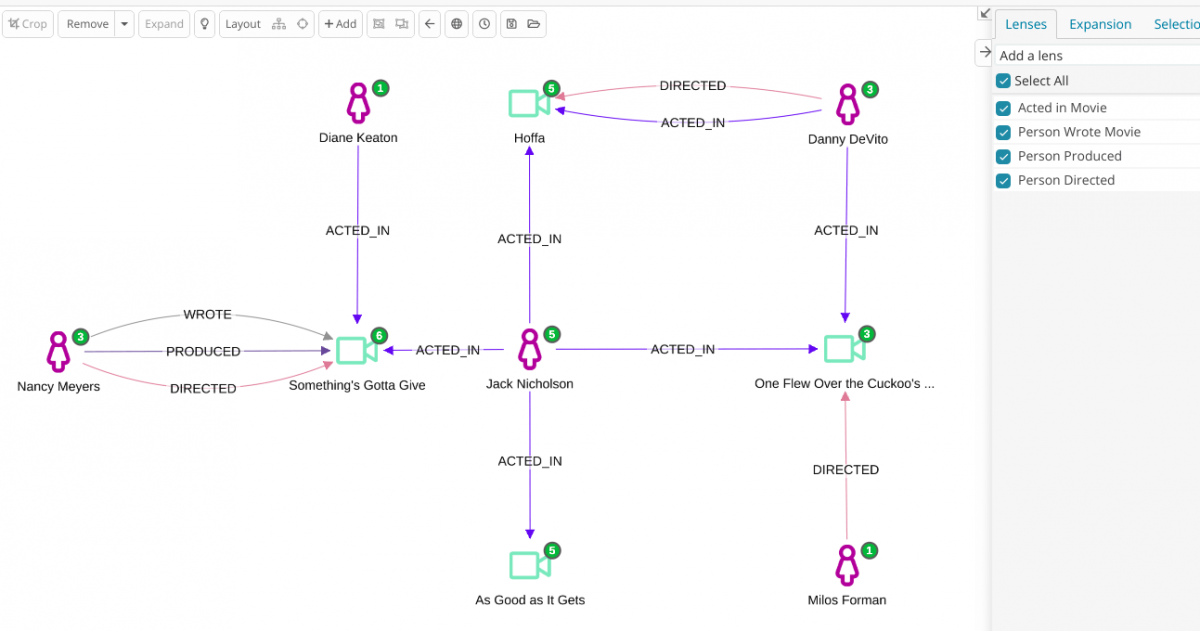Screen dimensions: 1200x631
Task: Click the Milos Forman name label
Action: point(847,600)
